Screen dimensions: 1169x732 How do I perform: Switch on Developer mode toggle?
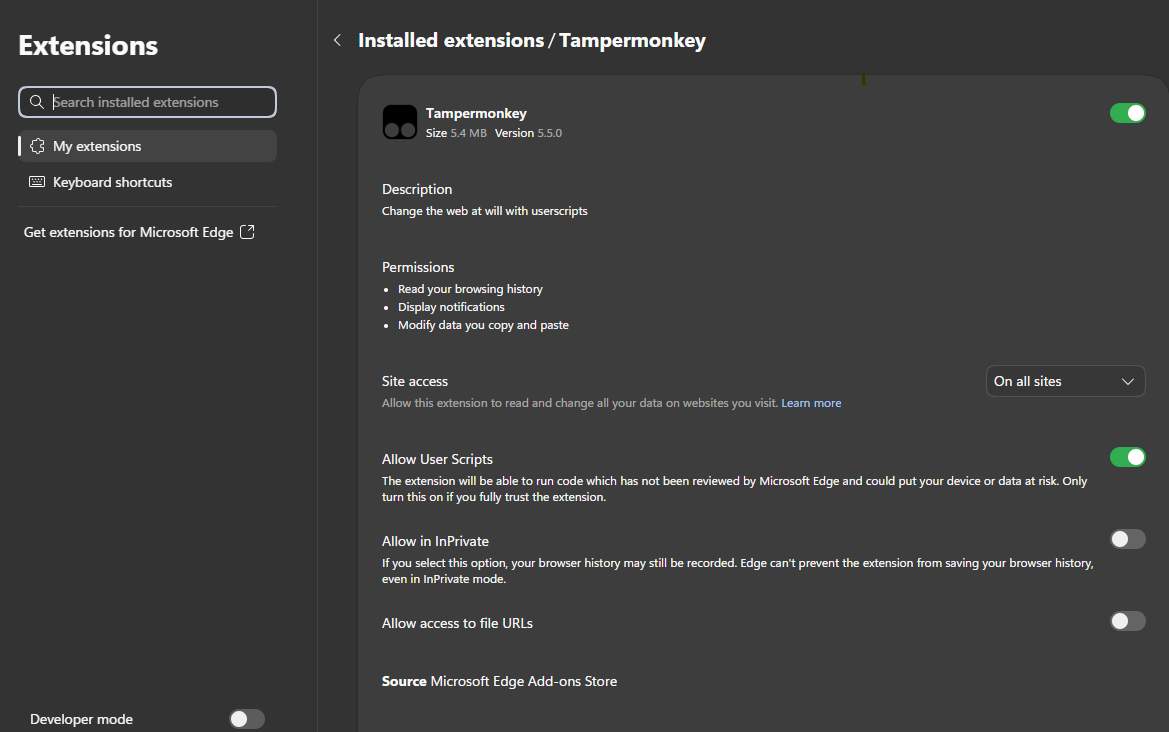click(247, 719)
